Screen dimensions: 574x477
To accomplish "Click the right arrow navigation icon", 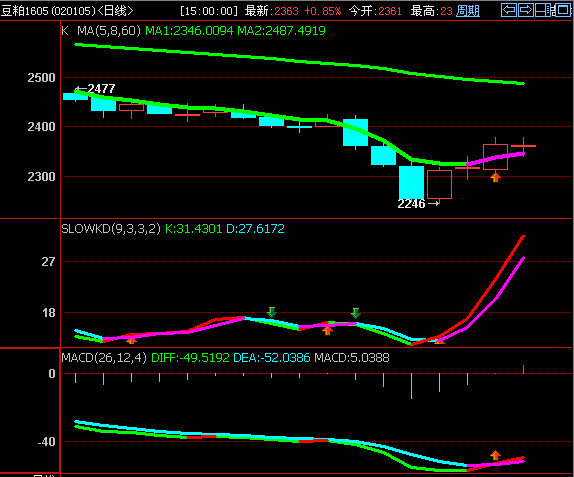I will (x=526, y=10).
